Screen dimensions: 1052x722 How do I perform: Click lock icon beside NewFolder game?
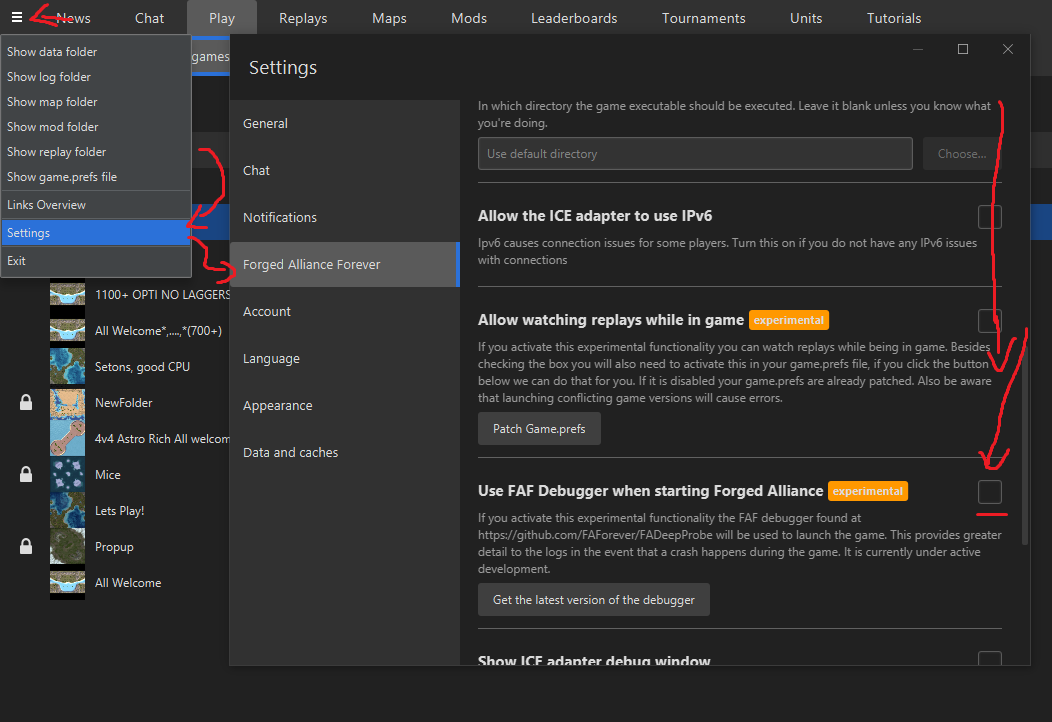tap(25, 403)
